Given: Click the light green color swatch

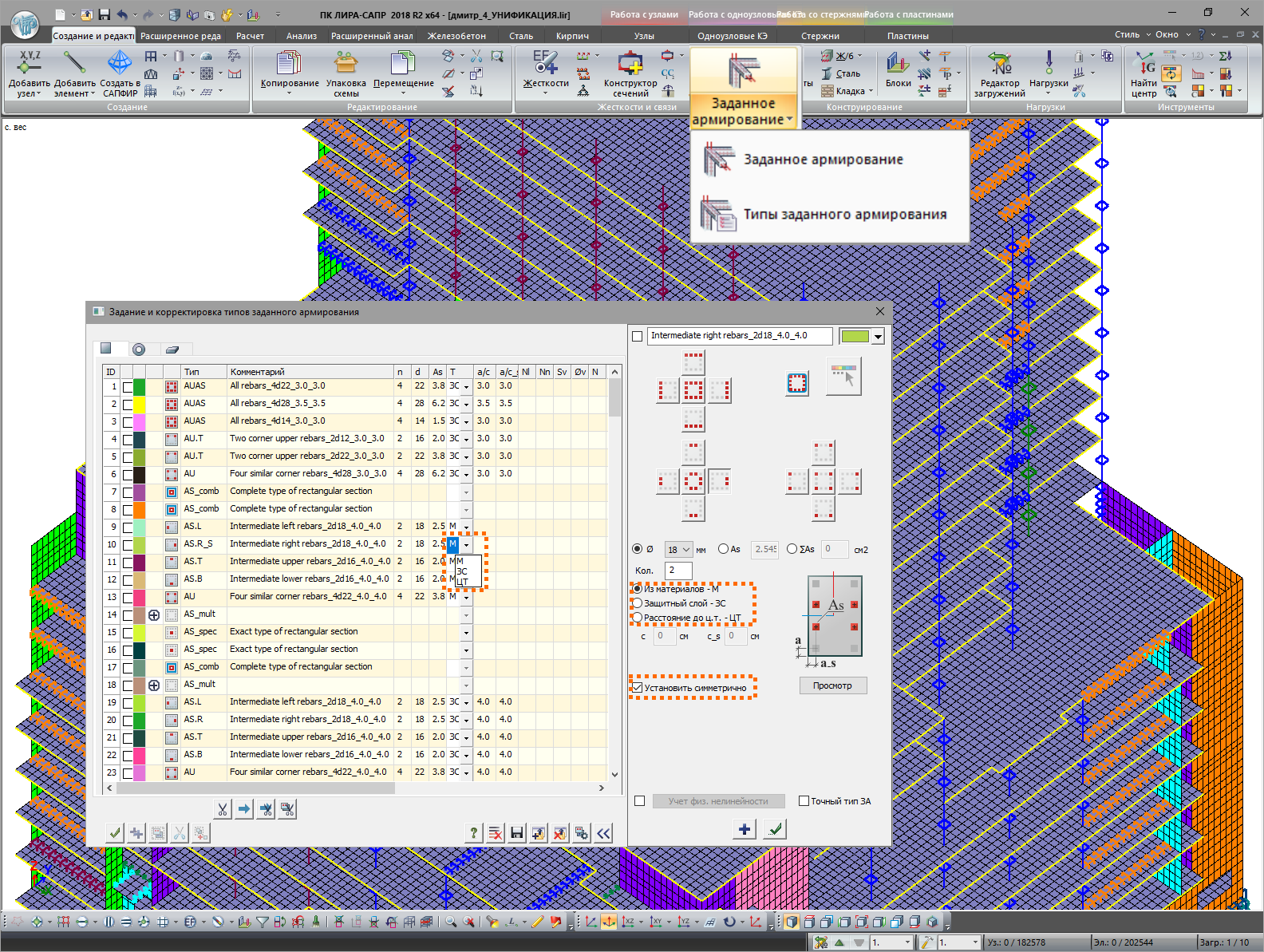Looking at the screenshot, I should (855, 337).
